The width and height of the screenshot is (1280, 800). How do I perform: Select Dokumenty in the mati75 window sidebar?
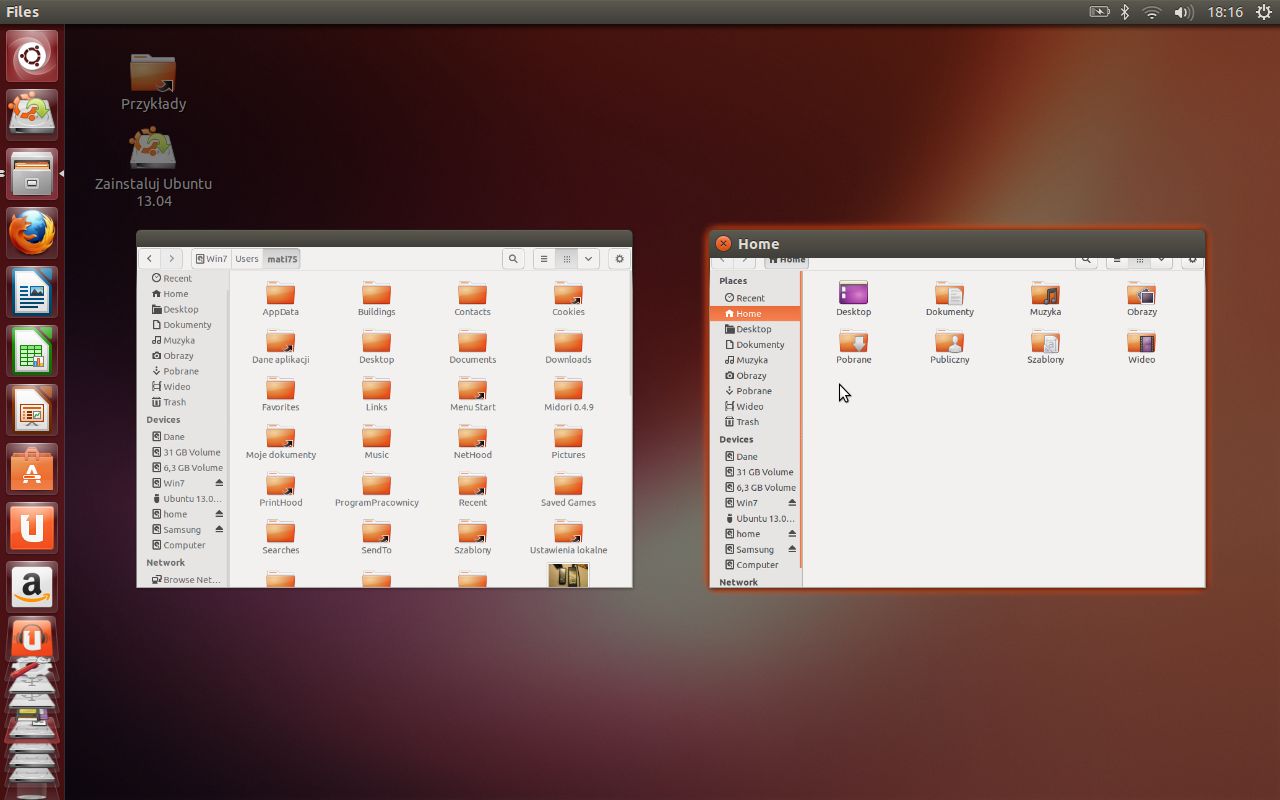pos(181,325)
